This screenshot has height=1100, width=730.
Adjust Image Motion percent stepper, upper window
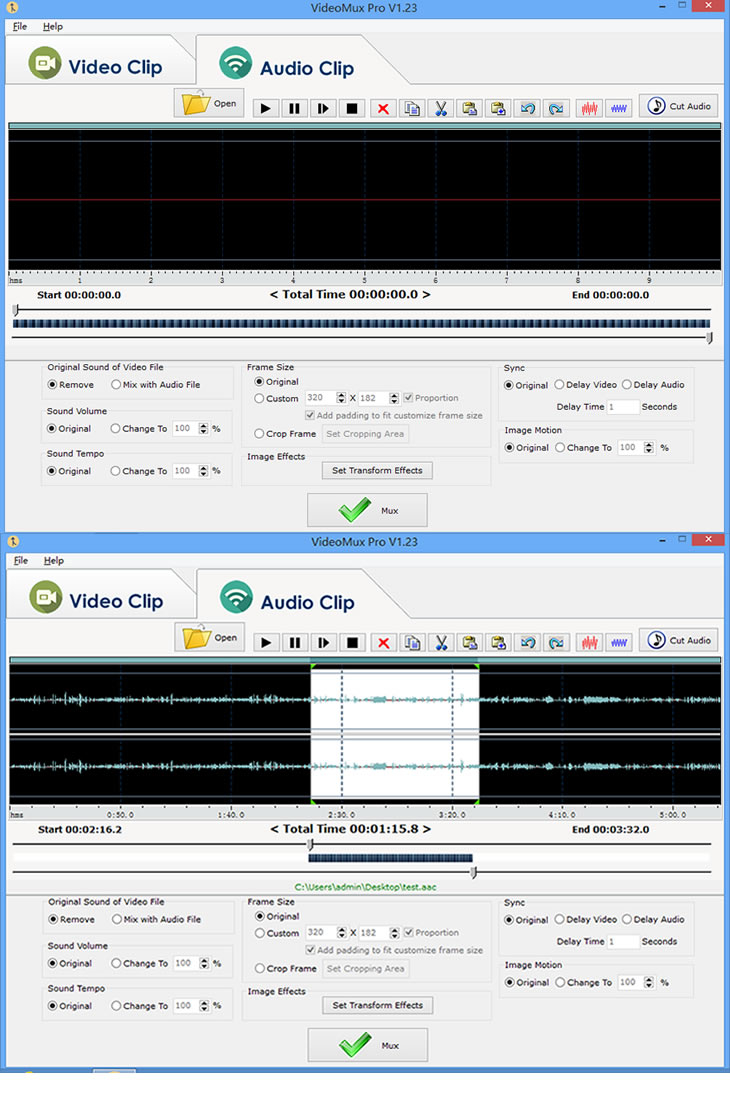649,447
